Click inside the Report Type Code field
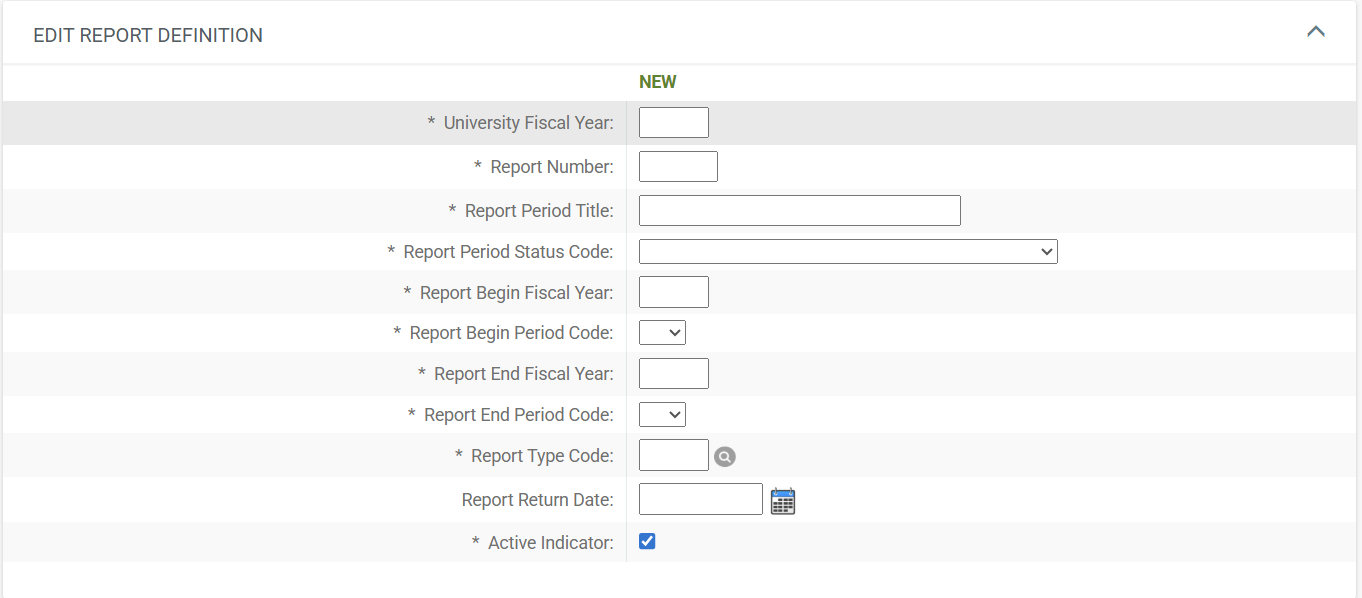This screenshot has width=1362, height=598. 673,455
